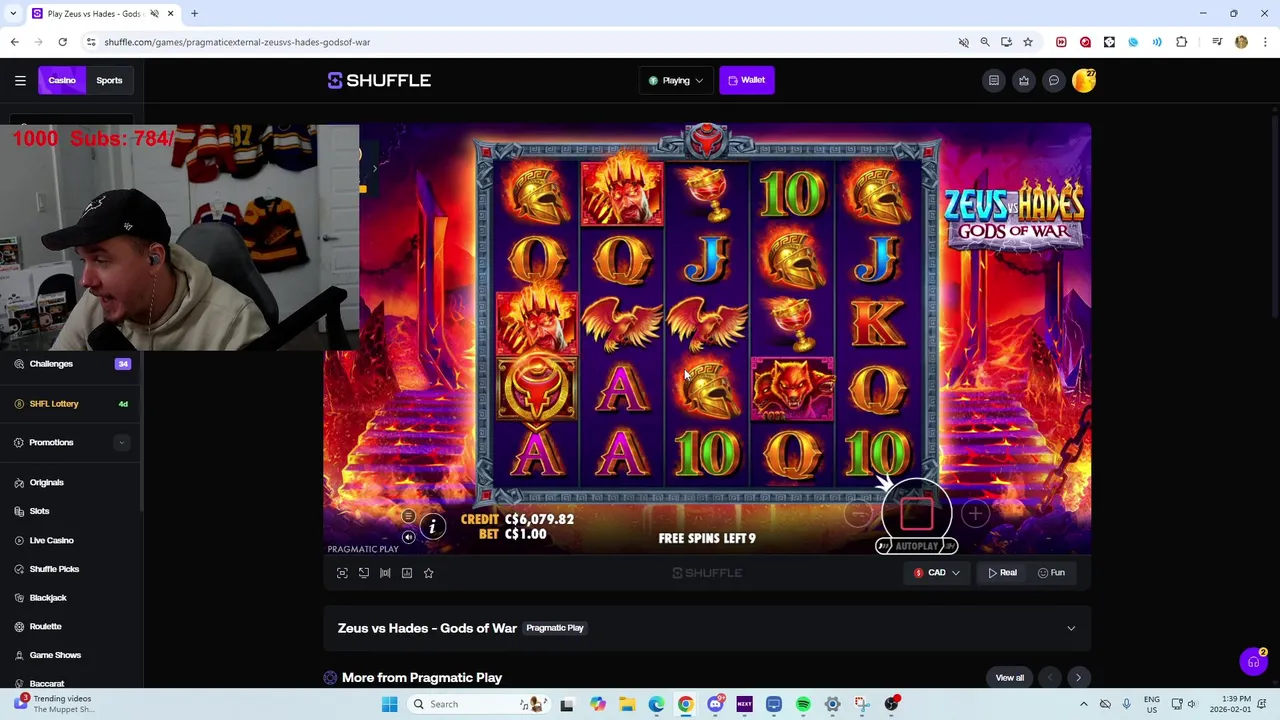The width and height of the screenshot is (1280, 720).
Task: Open the live stats chart icon
Action: pyautogui.click(x=407, y=573)
